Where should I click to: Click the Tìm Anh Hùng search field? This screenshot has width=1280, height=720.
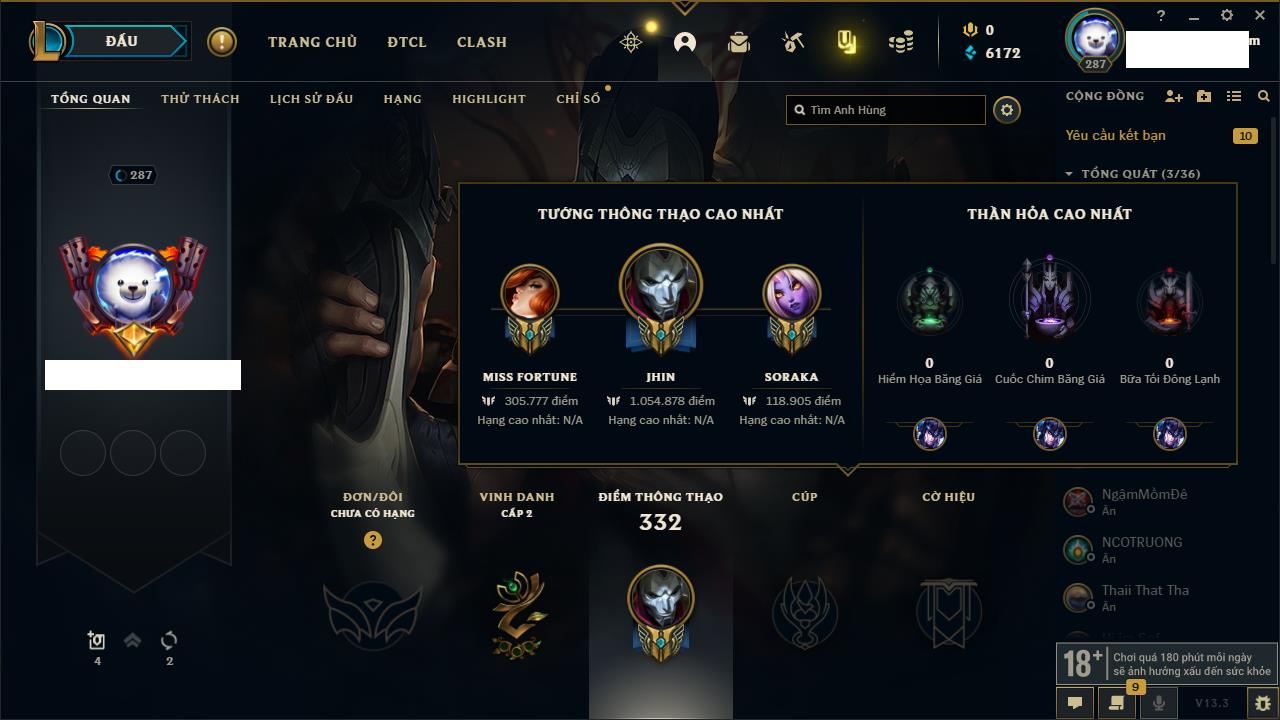coord(886,110)
